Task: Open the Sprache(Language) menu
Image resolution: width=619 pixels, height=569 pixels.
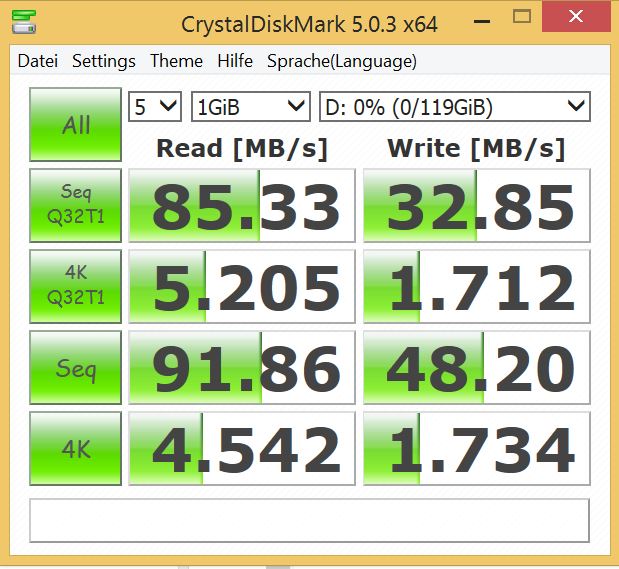Action: point(341,61)
